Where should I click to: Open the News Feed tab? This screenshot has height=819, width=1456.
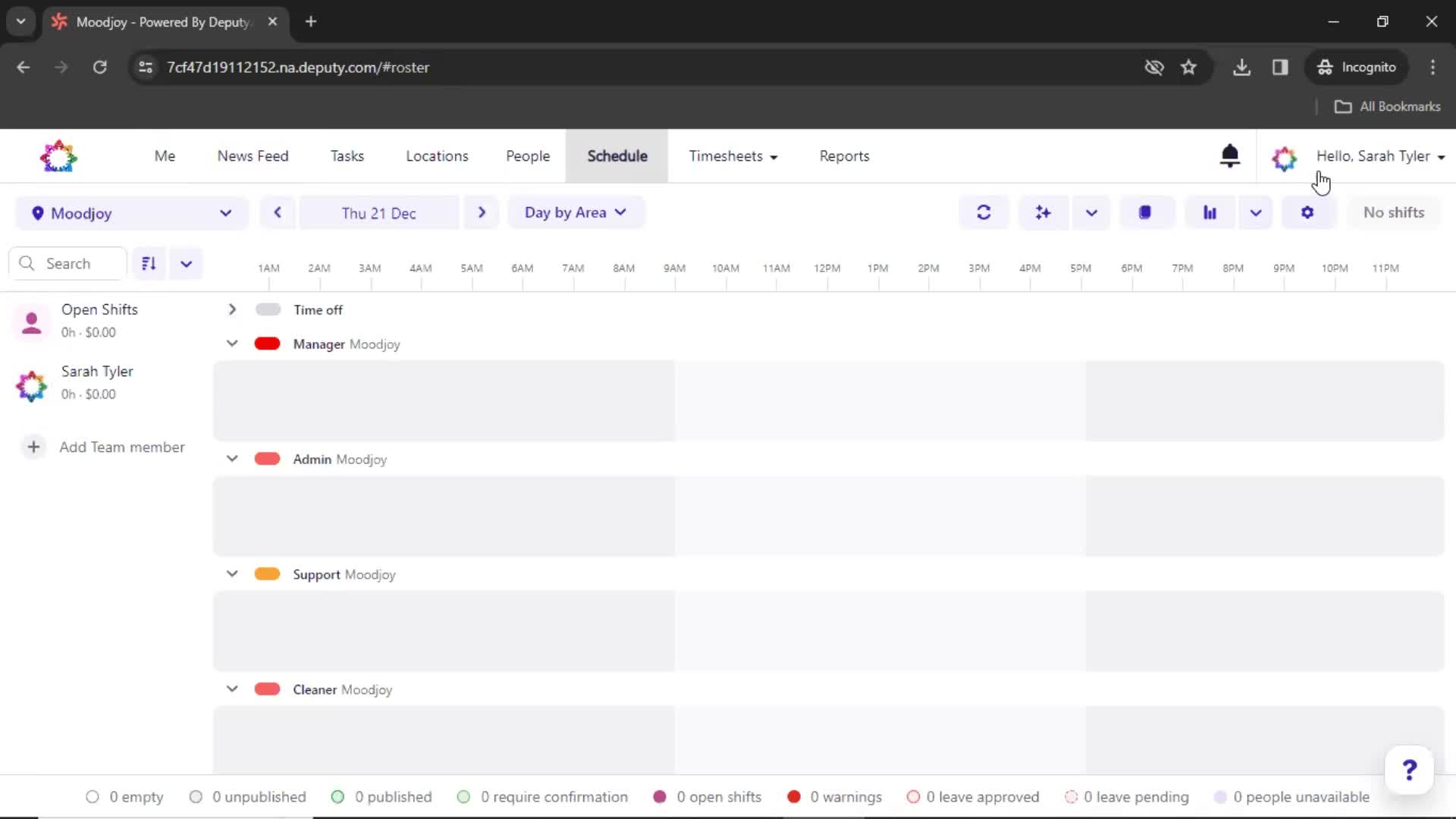pos(253,156)
